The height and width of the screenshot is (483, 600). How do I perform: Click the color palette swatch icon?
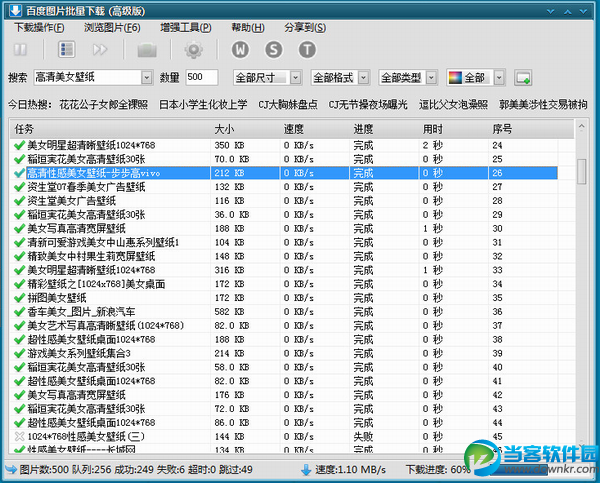tap(455, 78)
